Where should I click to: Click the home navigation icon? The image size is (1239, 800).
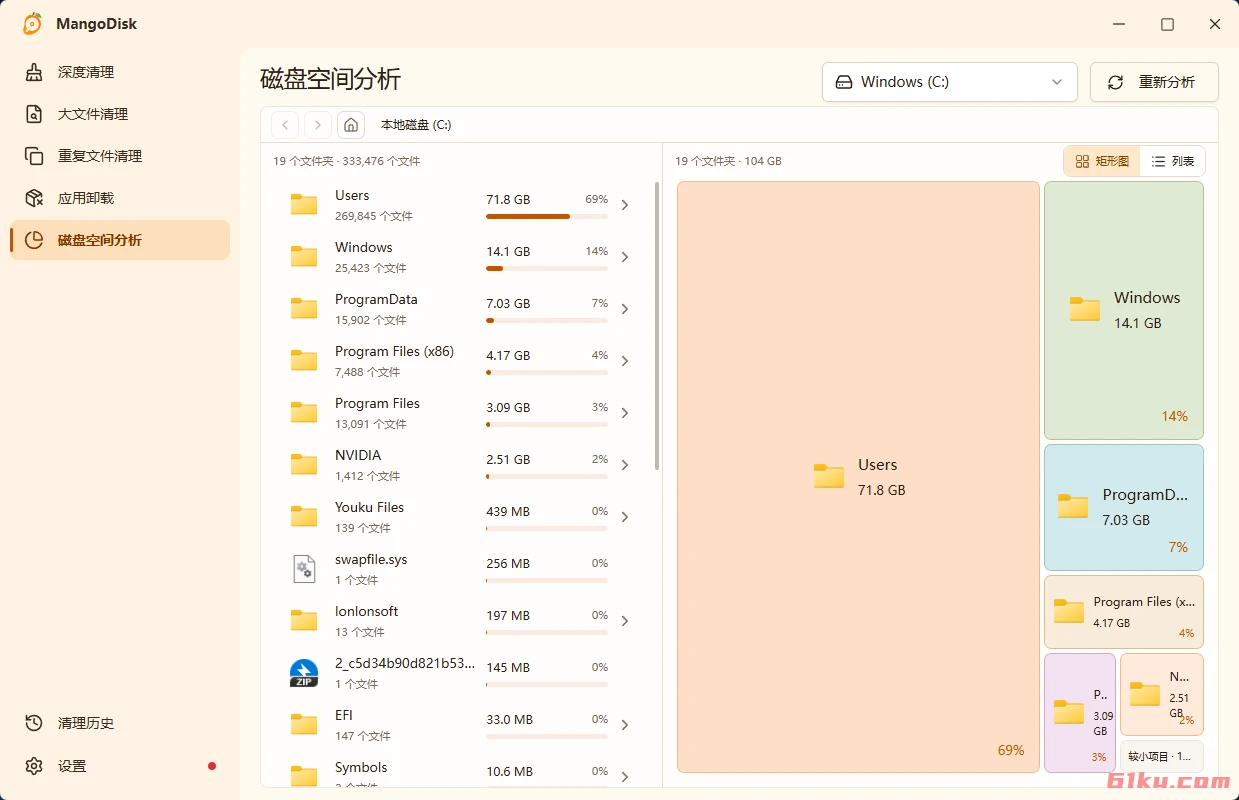(x=351, y=125)
